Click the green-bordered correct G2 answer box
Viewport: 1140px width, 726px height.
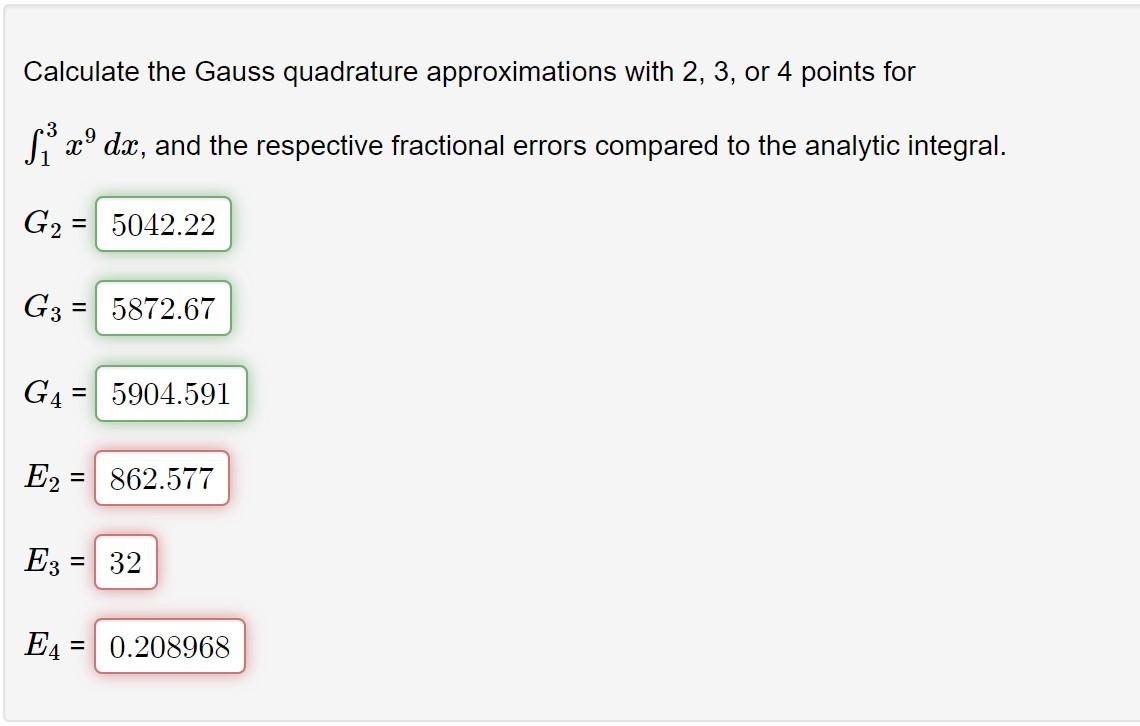click(163, 224)
